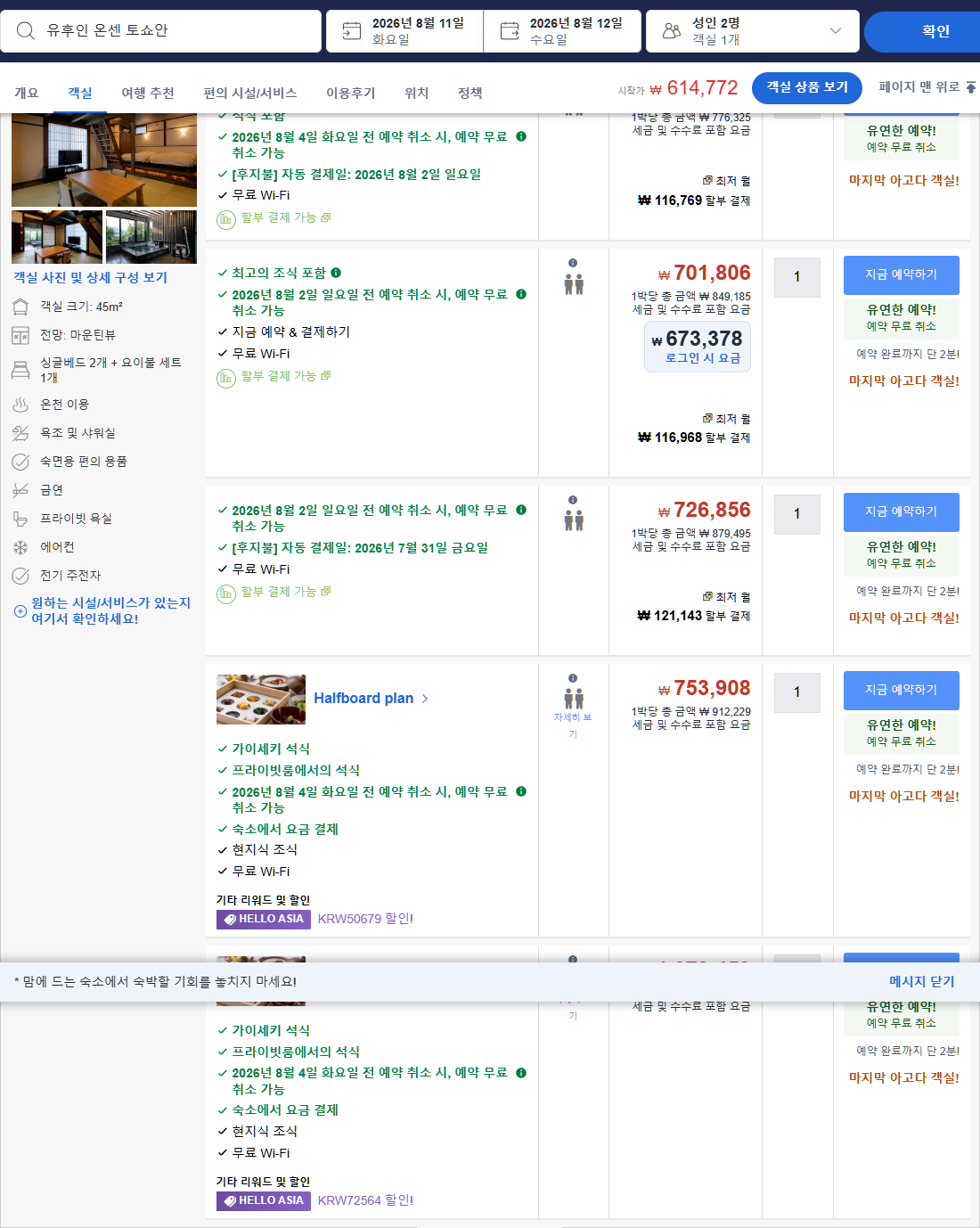Click the 프라이빗 욕실 icon
The height and width of the screenshot is (1228, 980).
click(x=20, y=519)
